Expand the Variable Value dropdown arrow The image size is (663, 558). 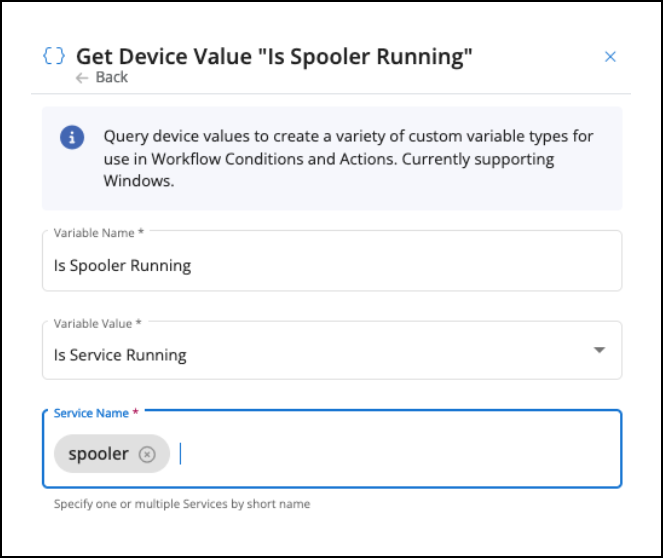click(x=599, y=350)
